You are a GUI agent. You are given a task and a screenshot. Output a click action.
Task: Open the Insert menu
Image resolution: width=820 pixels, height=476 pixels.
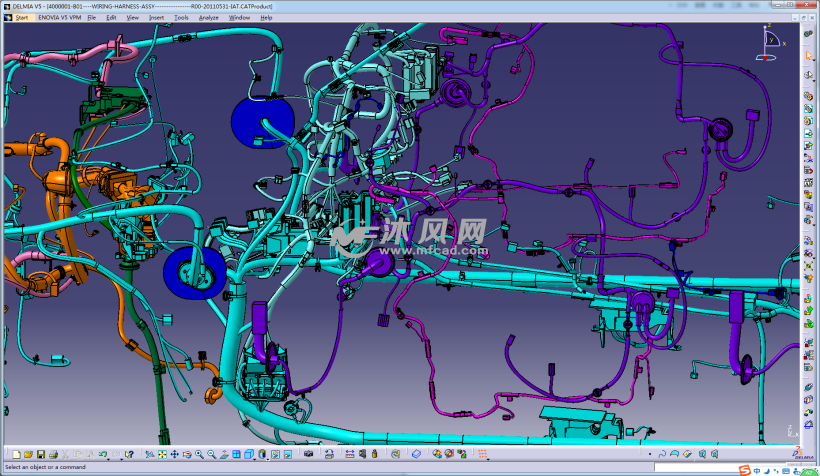point(158,18)
